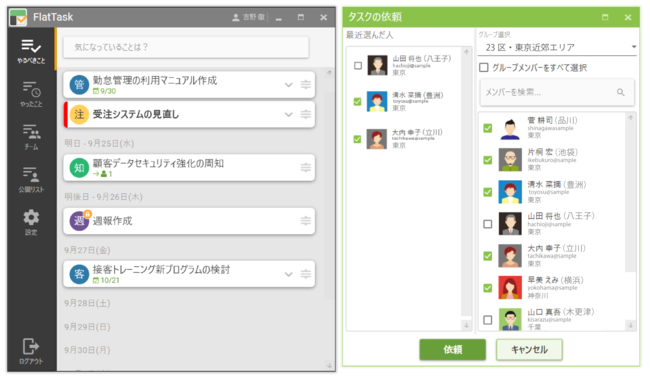Uncheck 清水 菜摘 (豊洲) in group list
This screenshot has width=650, height=378.
click(x=488, y=192)
